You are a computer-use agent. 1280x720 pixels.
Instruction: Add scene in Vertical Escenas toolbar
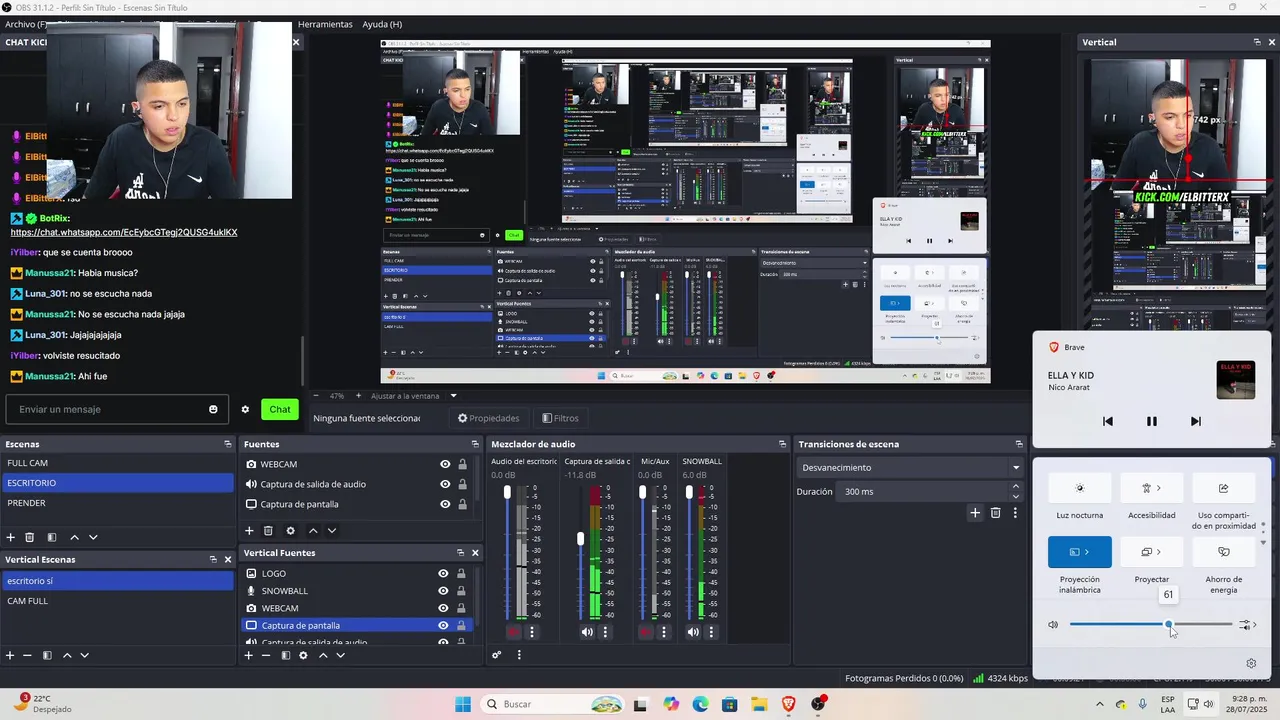coord(10,655)
